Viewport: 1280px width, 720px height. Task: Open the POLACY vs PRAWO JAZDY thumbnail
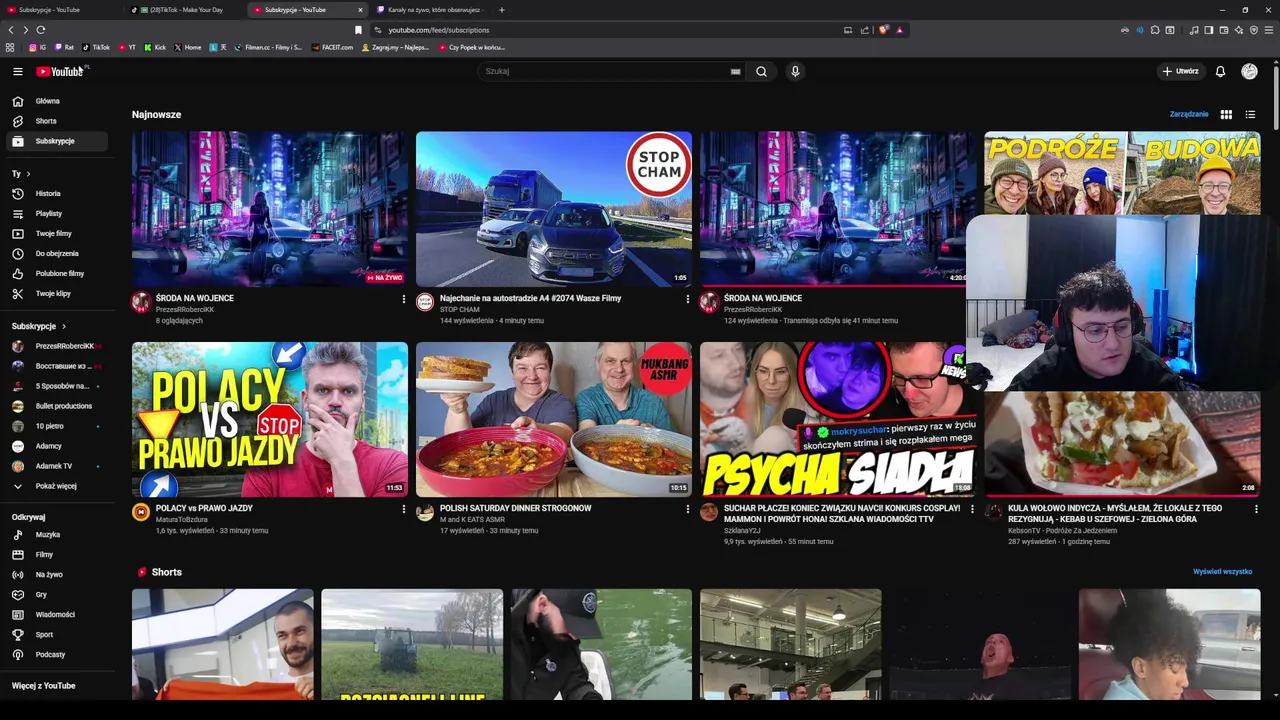270,419
